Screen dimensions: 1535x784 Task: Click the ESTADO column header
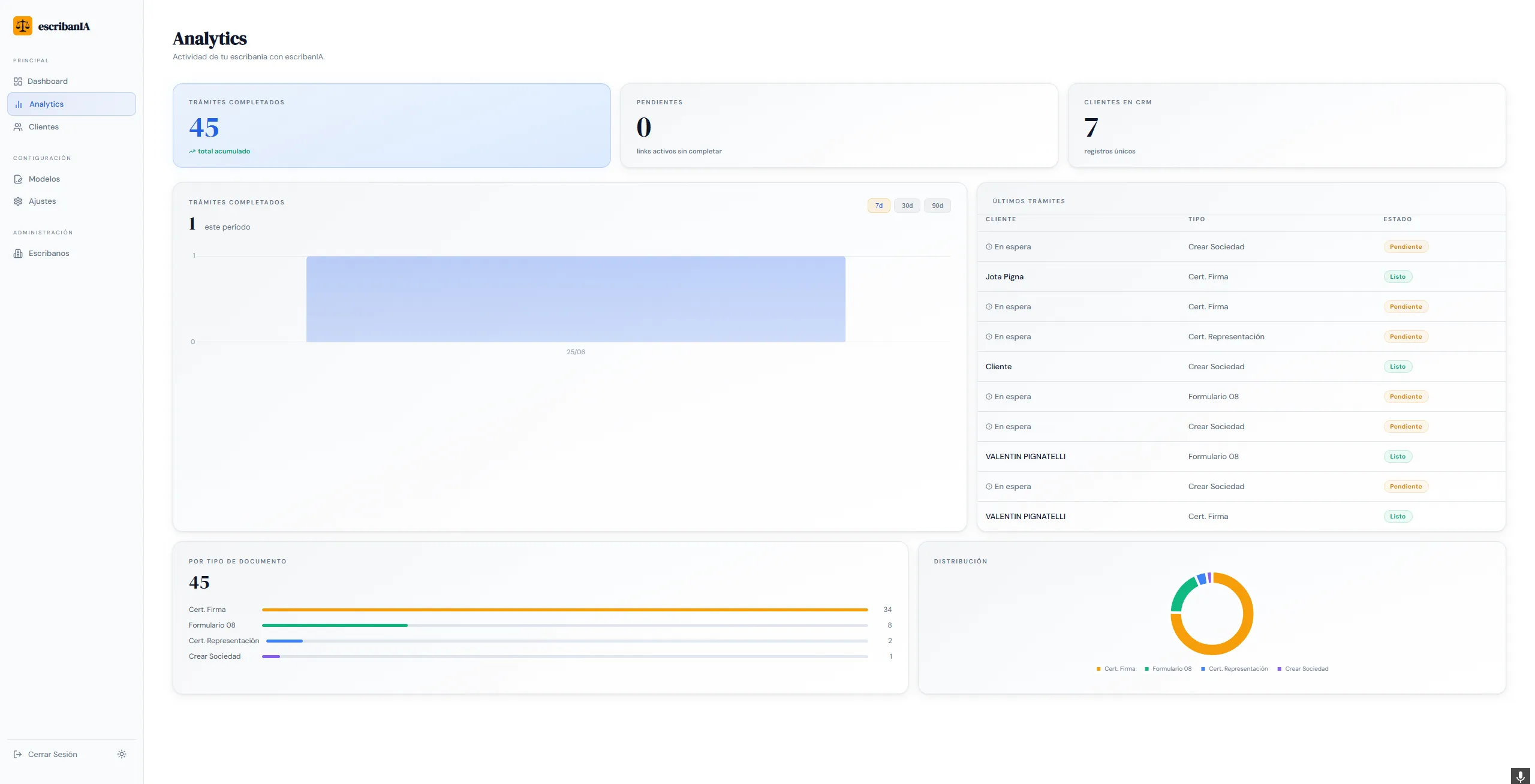click(1397, 219)
